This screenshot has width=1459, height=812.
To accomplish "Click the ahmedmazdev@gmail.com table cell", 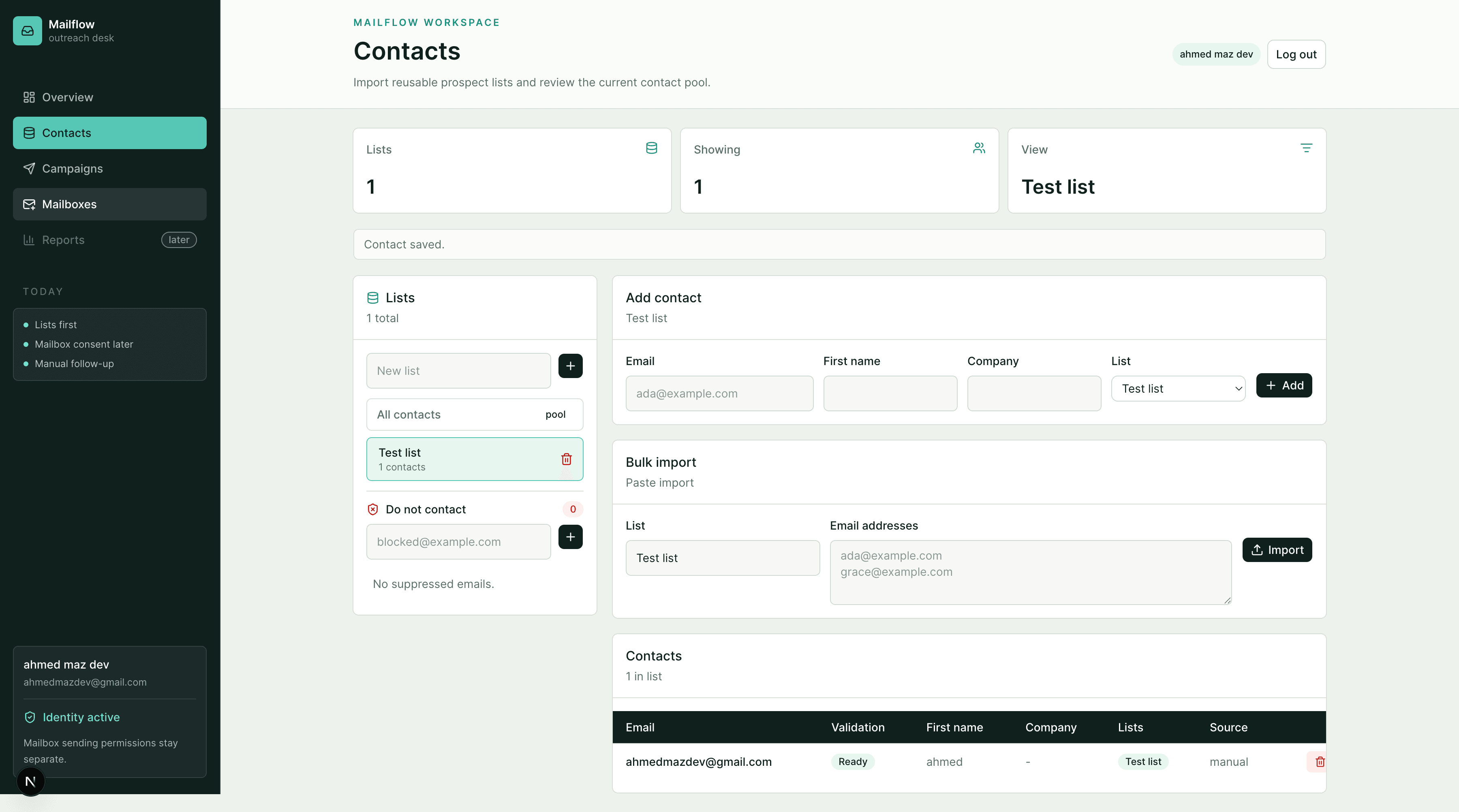I will tap(698, 762).
